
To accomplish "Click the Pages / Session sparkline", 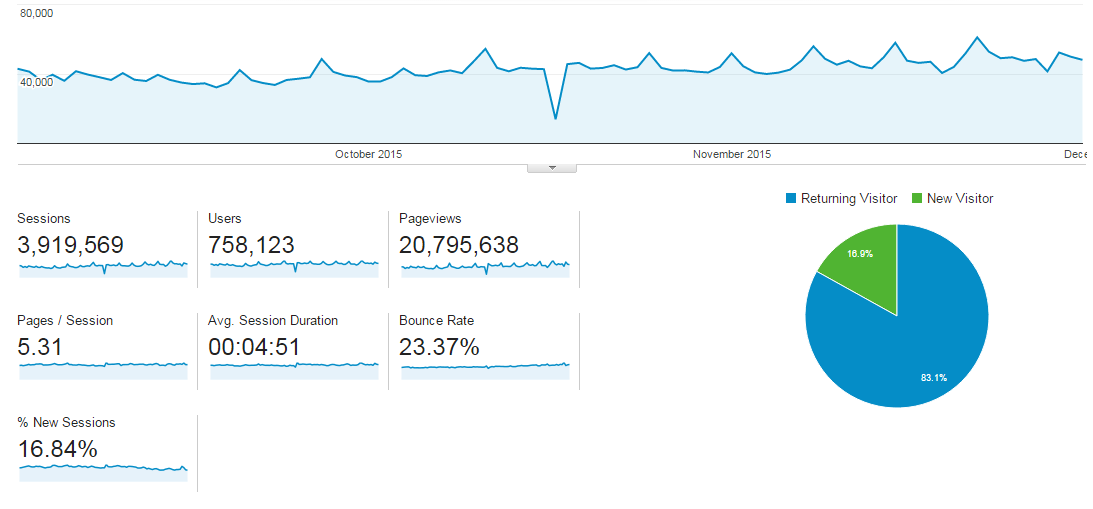I will 103,370.
